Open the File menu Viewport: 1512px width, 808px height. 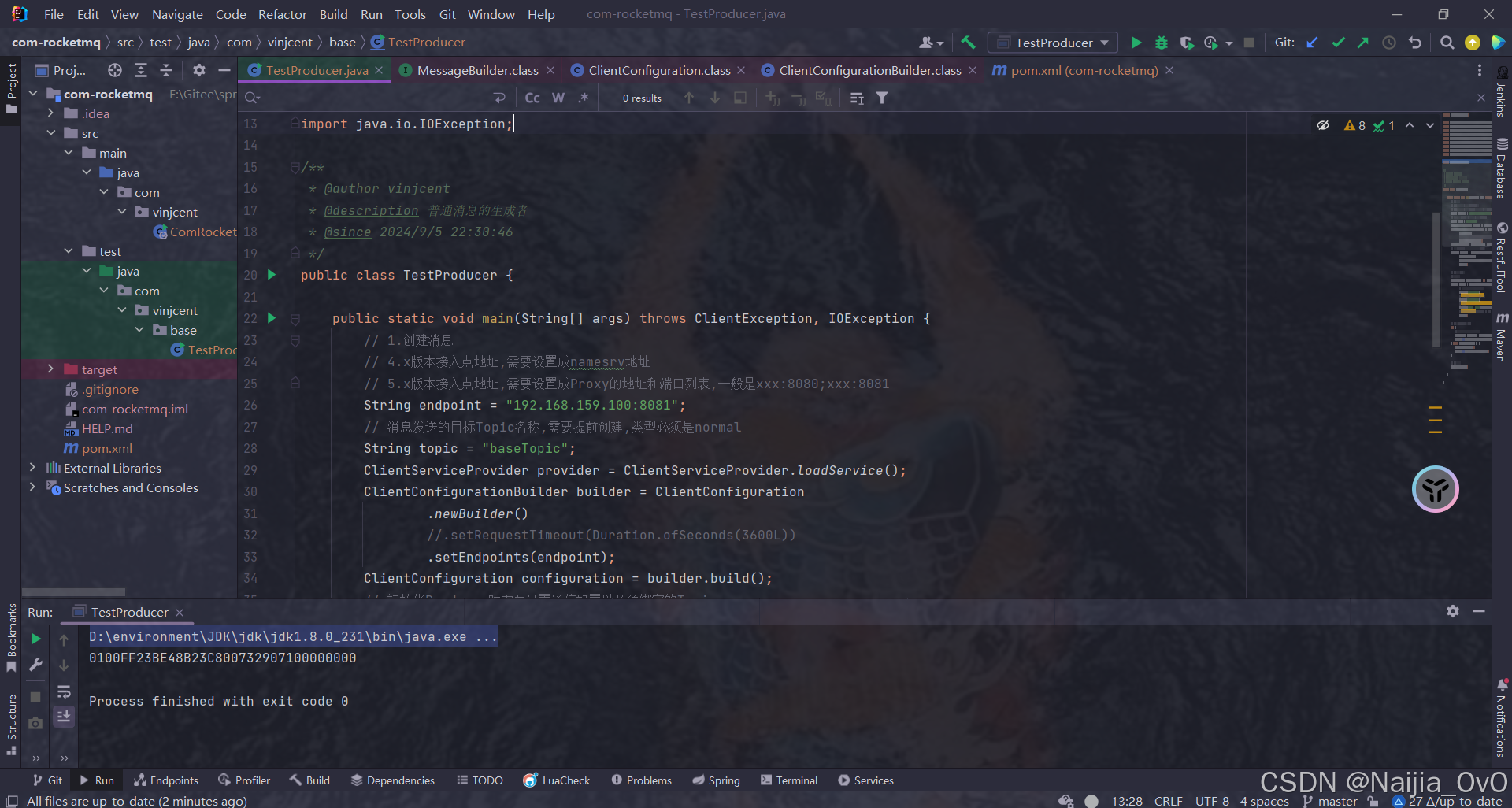tap(54, 14)
